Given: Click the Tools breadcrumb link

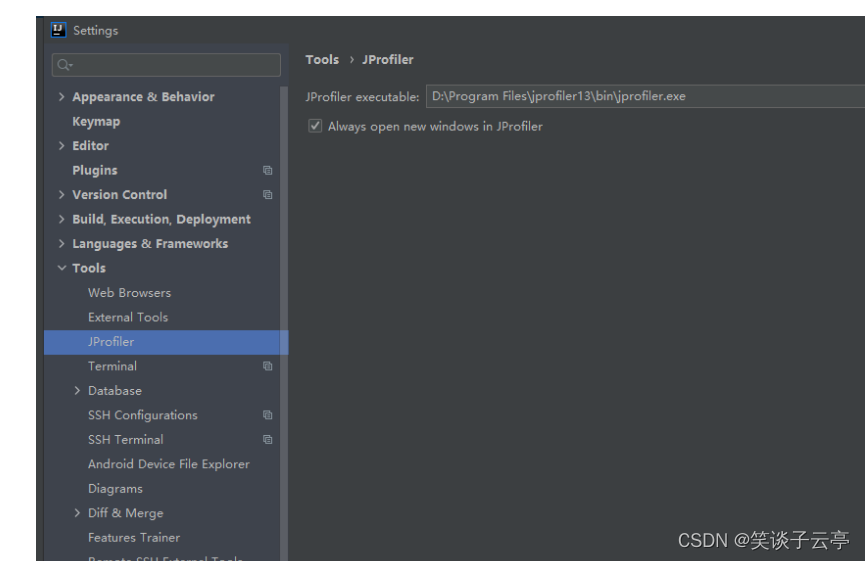Looking at the screenshot, I should [x=322, y=60].
